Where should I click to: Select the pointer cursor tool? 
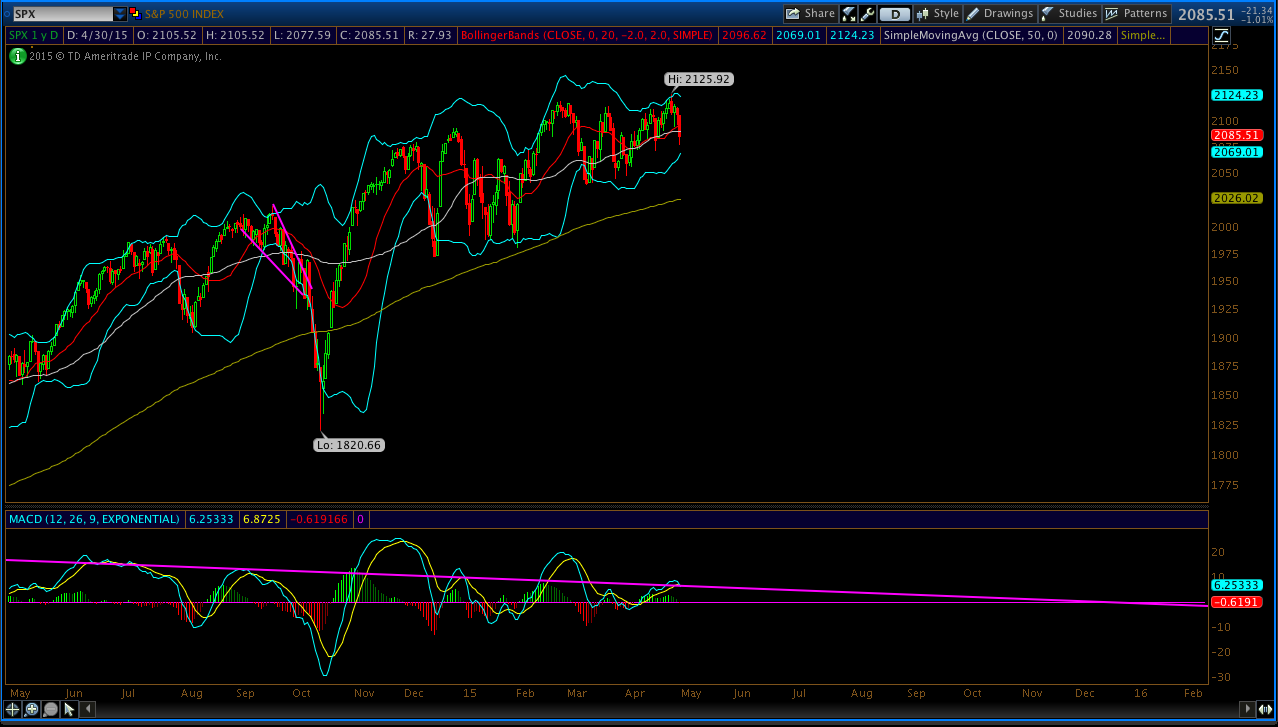[x=69, y=709]
